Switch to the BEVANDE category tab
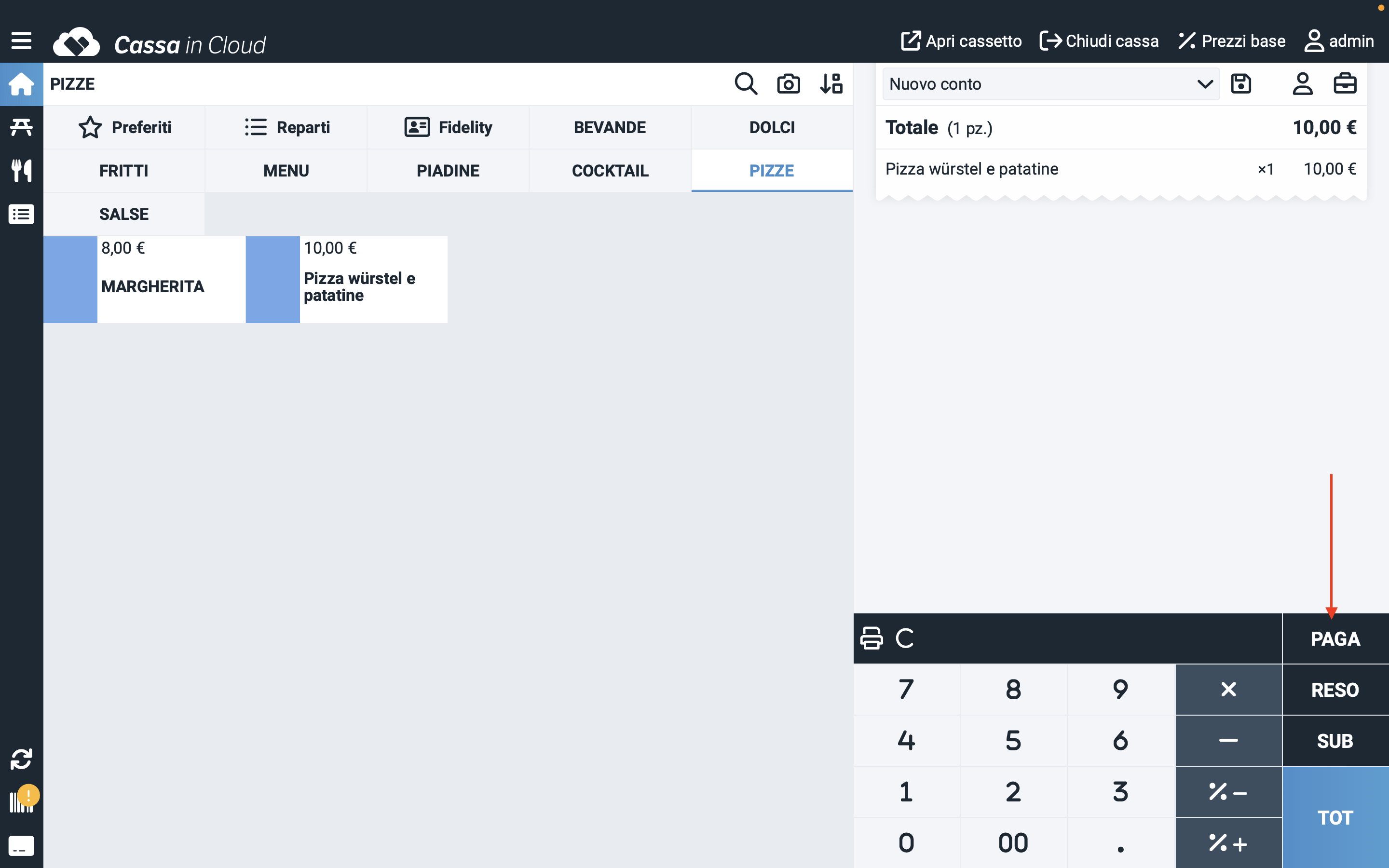1389x868 pixels. click(x=610, y=127)
